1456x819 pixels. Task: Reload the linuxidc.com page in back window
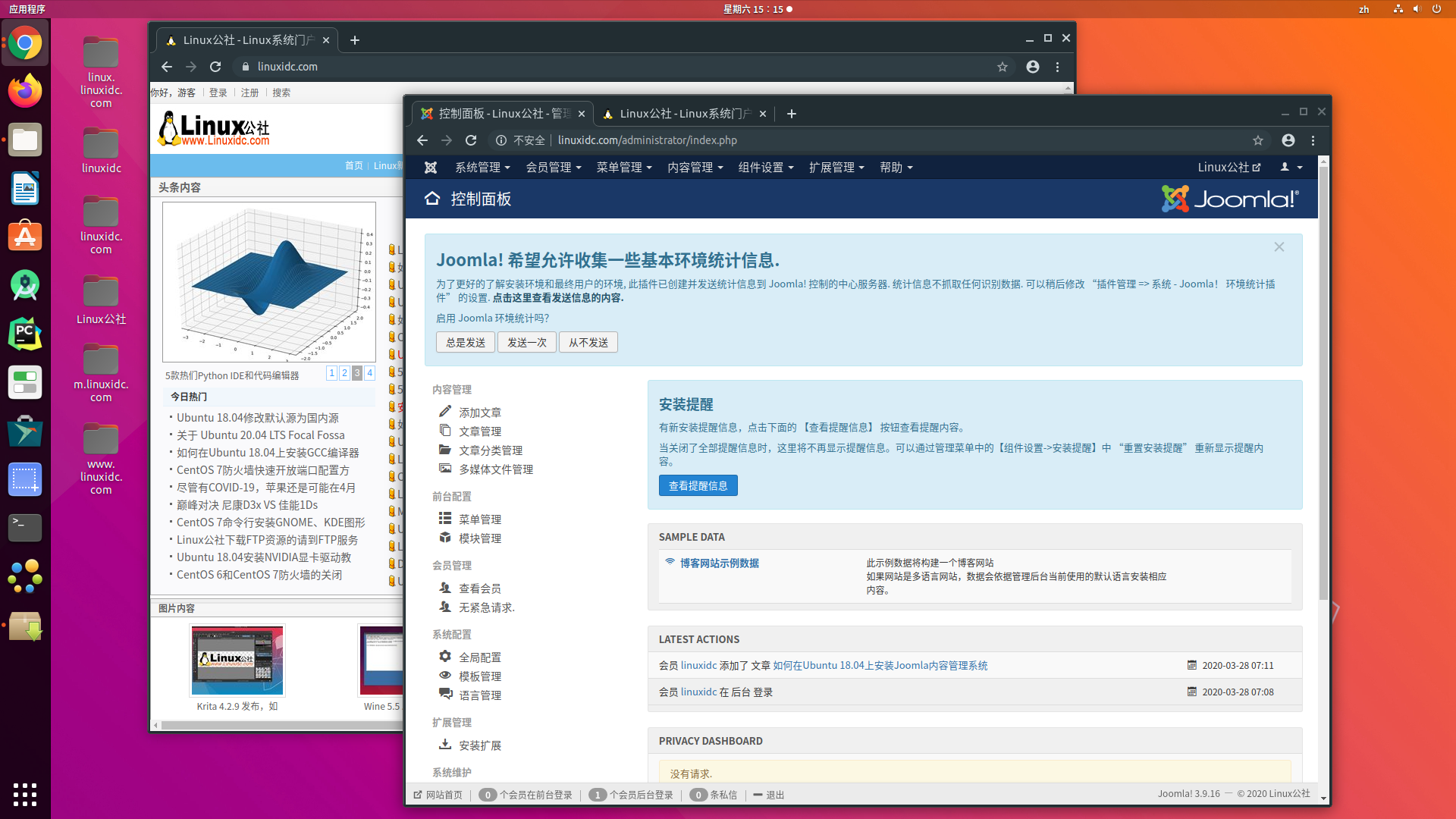(215, 67)
